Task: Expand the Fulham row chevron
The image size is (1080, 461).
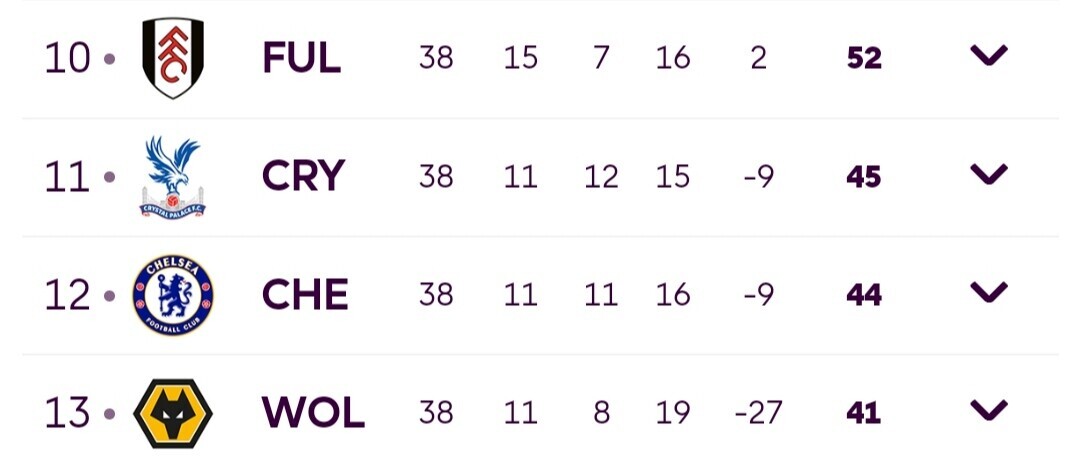Action: 989,55
